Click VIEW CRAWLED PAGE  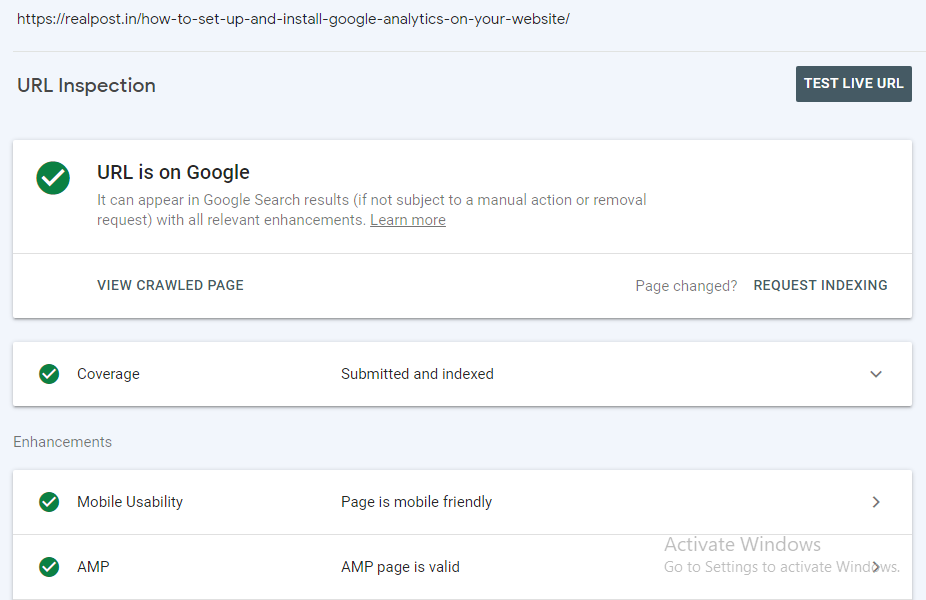click(170, 285)
